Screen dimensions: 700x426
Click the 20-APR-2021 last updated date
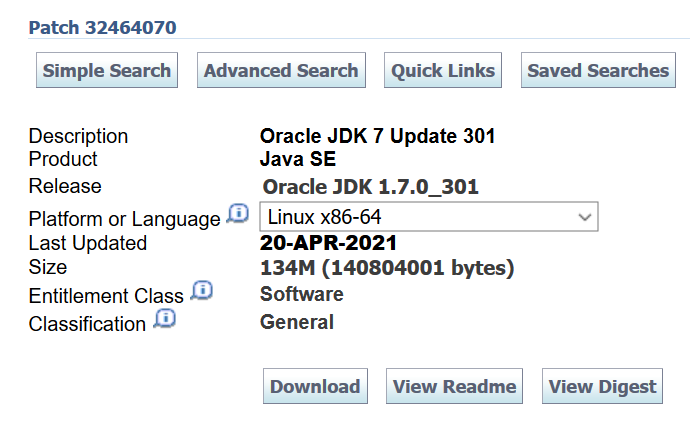pos(329,243)
